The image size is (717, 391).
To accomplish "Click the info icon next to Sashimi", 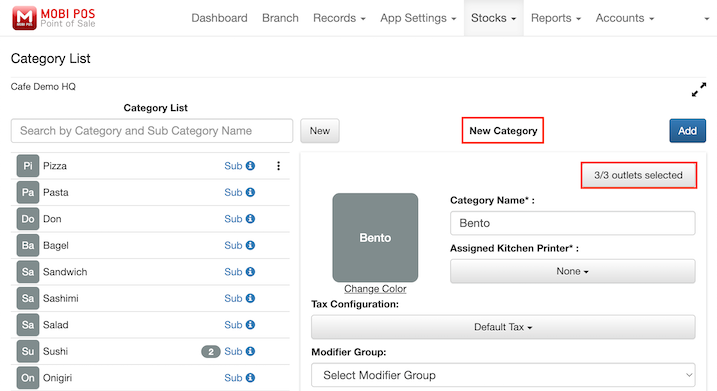I will [x=250, y=298].
